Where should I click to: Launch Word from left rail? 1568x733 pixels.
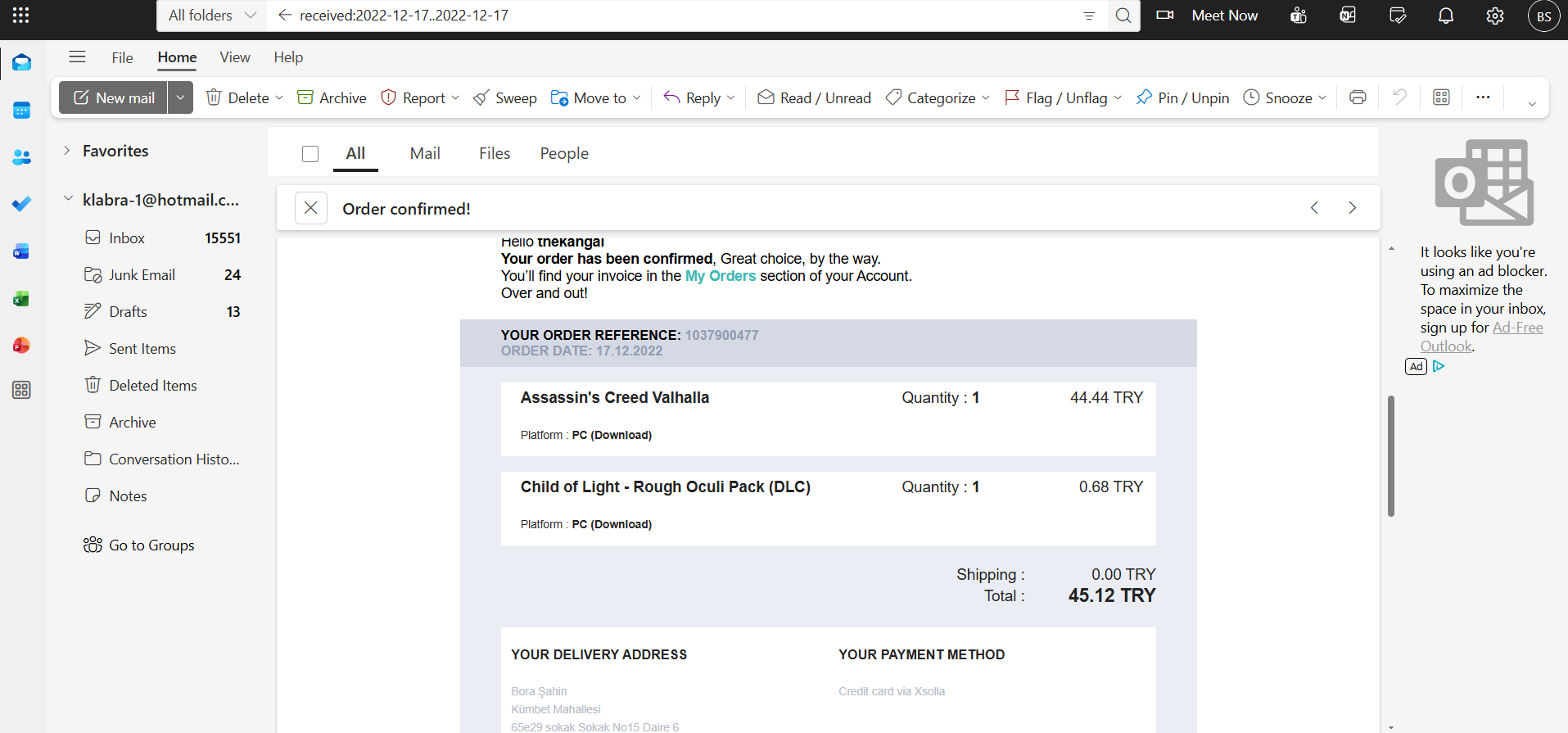click(22, 251)
